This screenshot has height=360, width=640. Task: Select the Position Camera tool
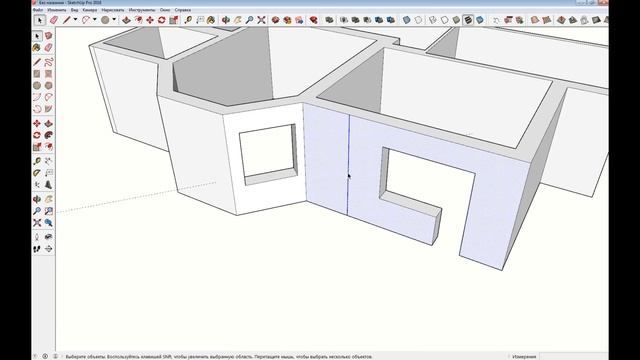(37, 237)
